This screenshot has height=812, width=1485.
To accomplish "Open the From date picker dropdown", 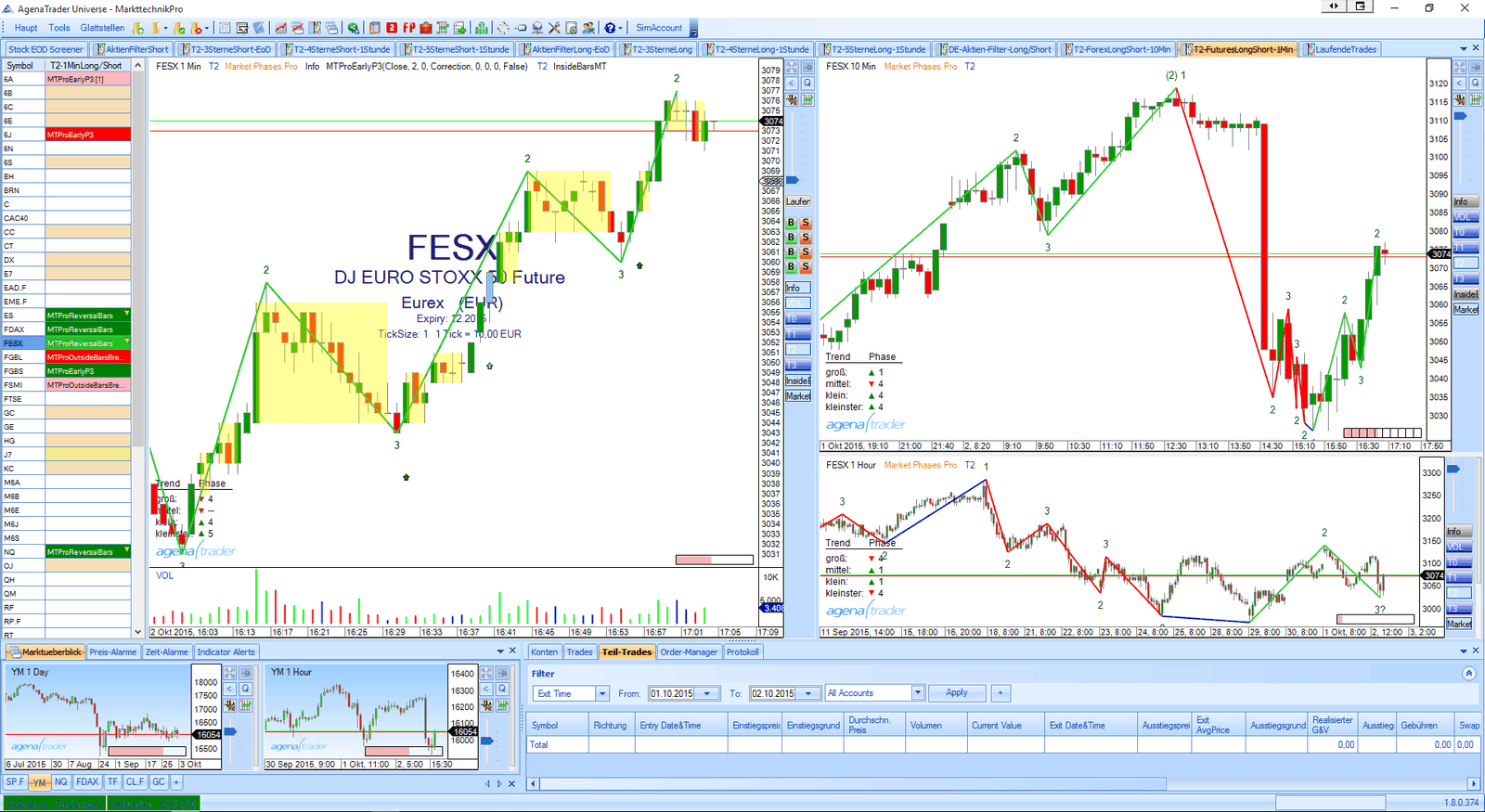I will [707, 693].
